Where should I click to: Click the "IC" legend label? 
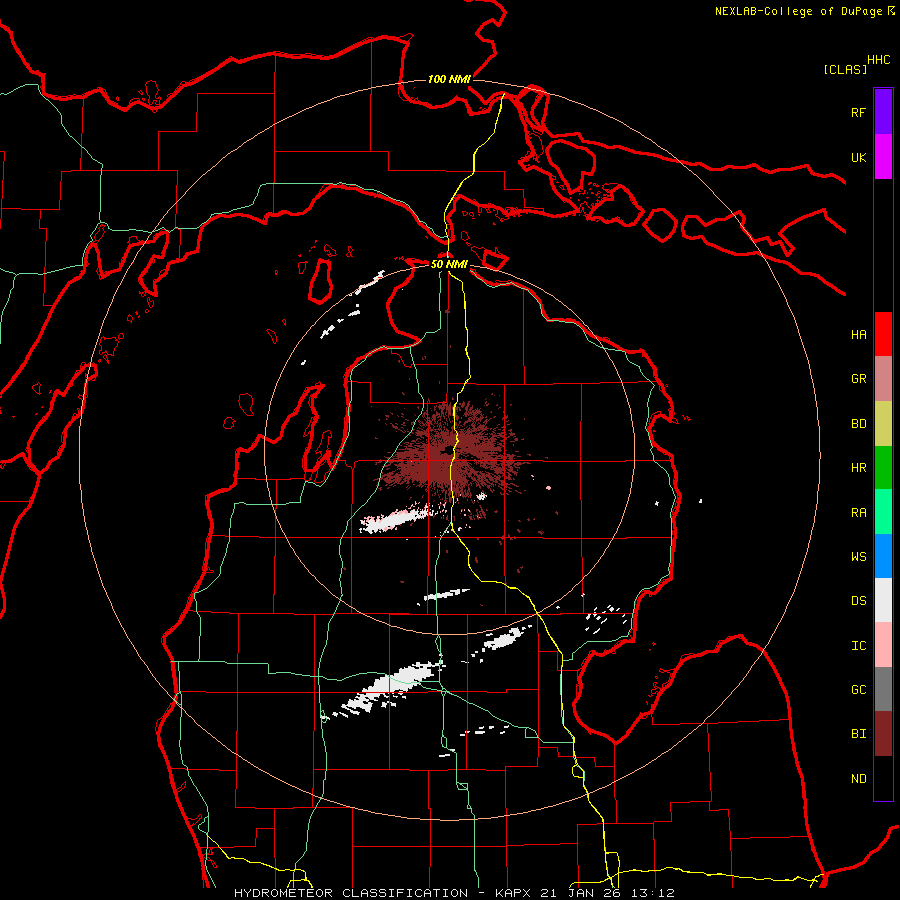858,646
